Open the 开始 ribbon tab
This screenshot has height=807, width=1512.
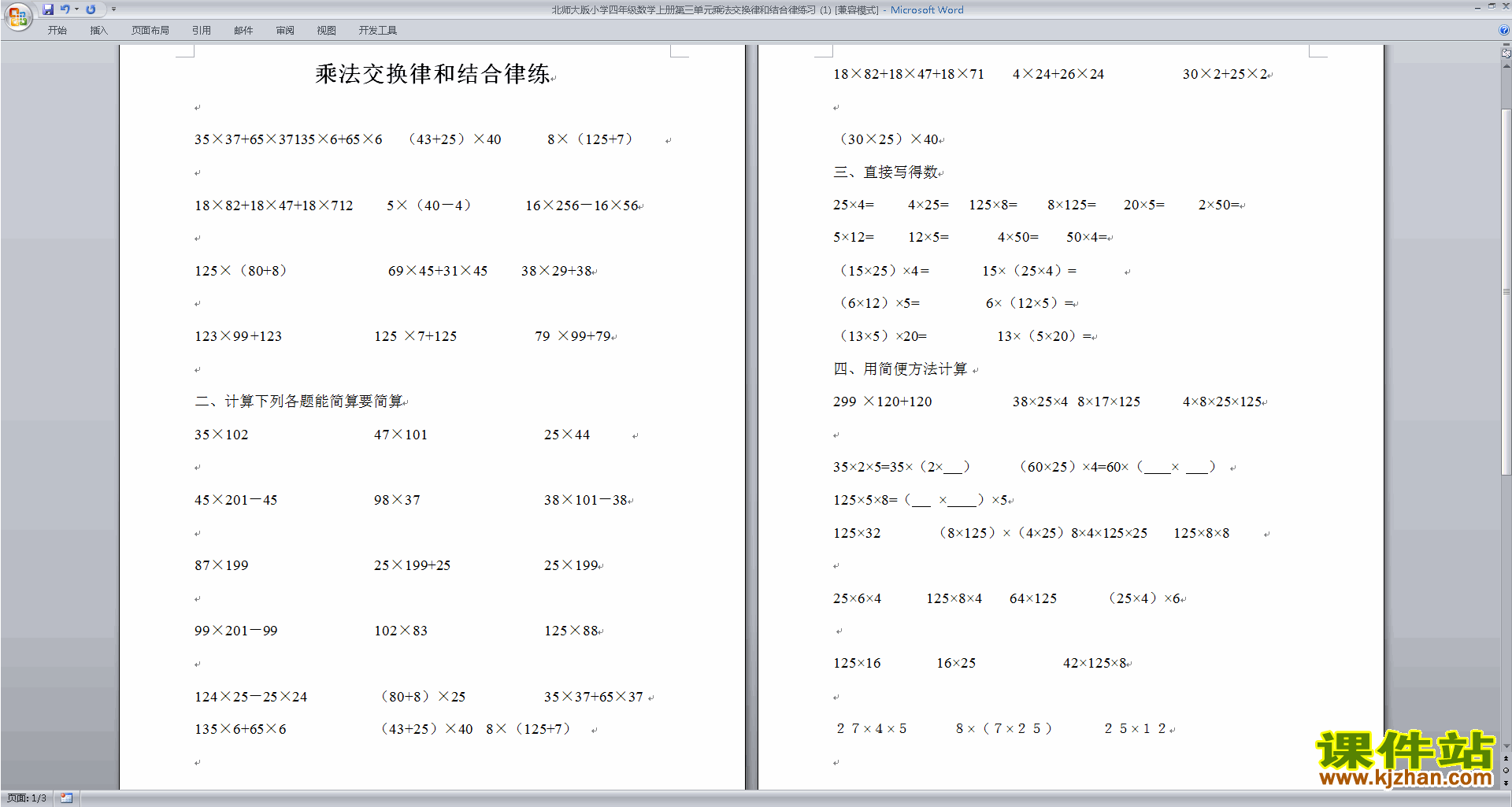point(57,31)
